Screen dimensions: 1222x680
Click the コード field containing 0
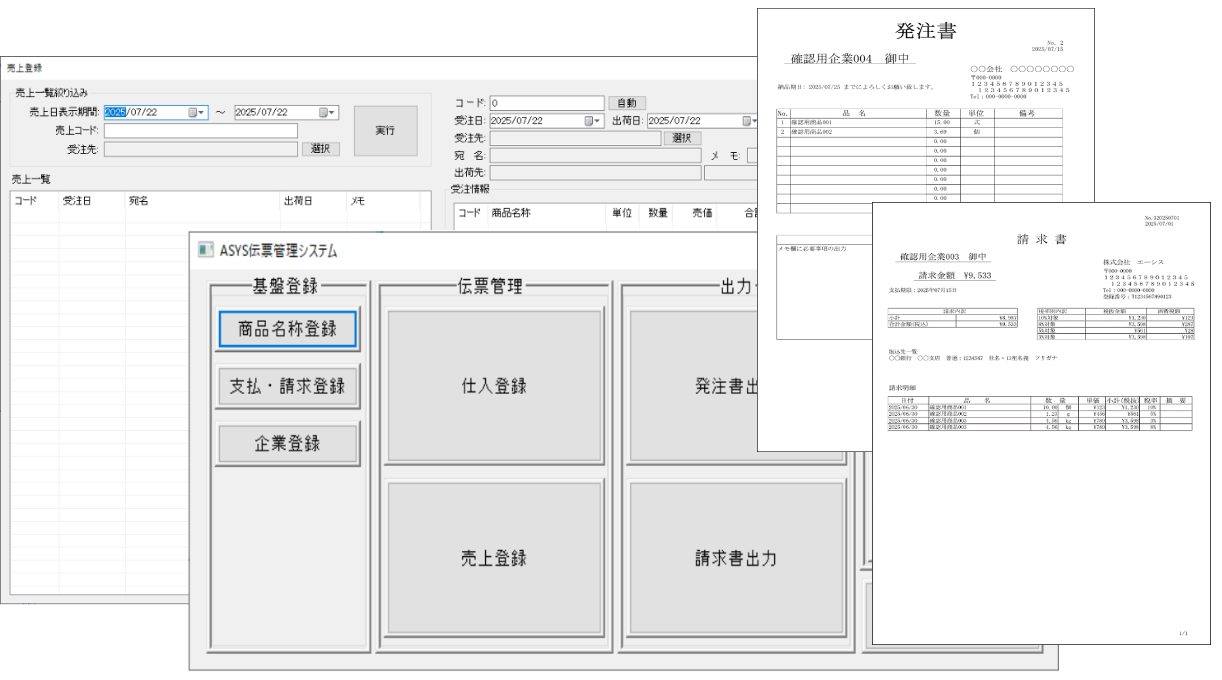tap(546, 103)
